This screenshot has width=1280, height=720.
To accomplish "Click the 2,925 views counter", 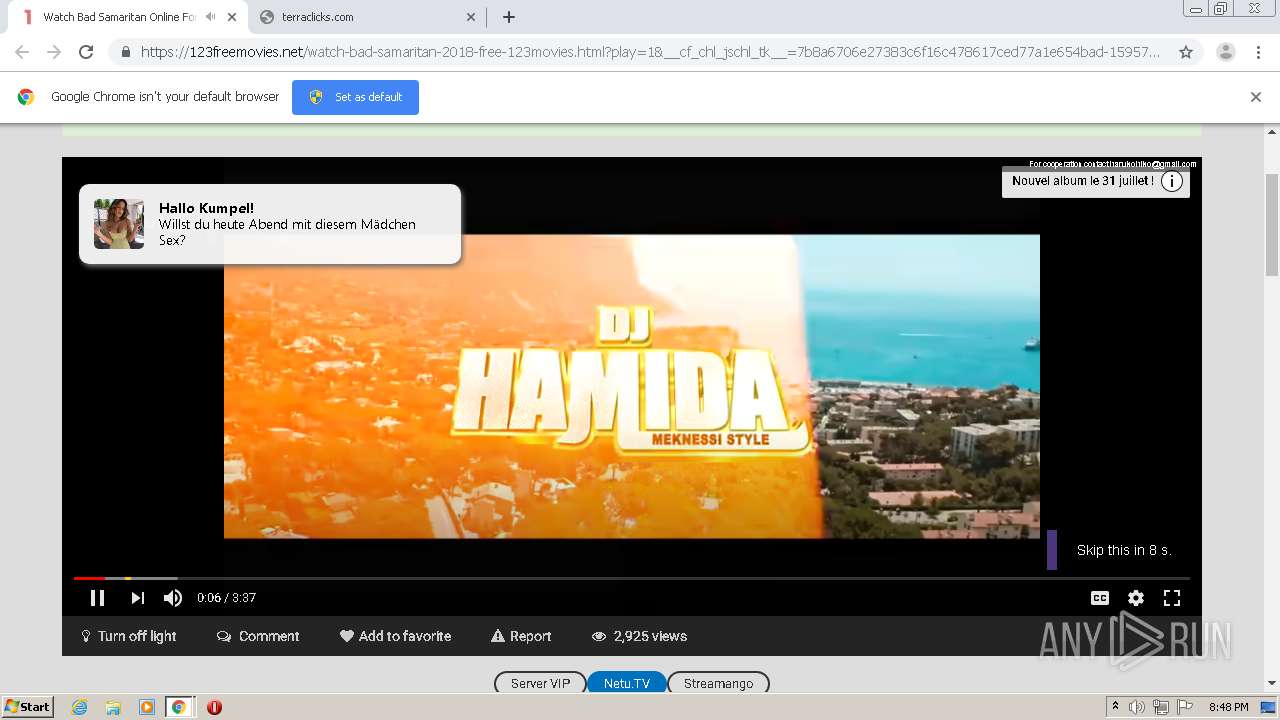I will [639, 636].
